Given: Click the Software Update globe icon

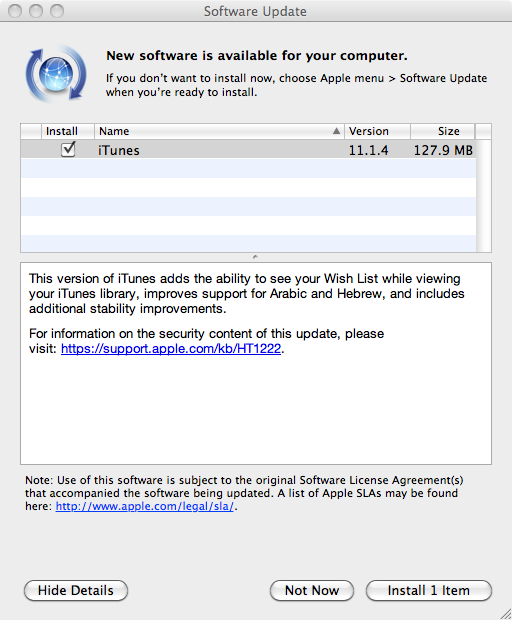Looking at the screenshot, I should 56,74.
